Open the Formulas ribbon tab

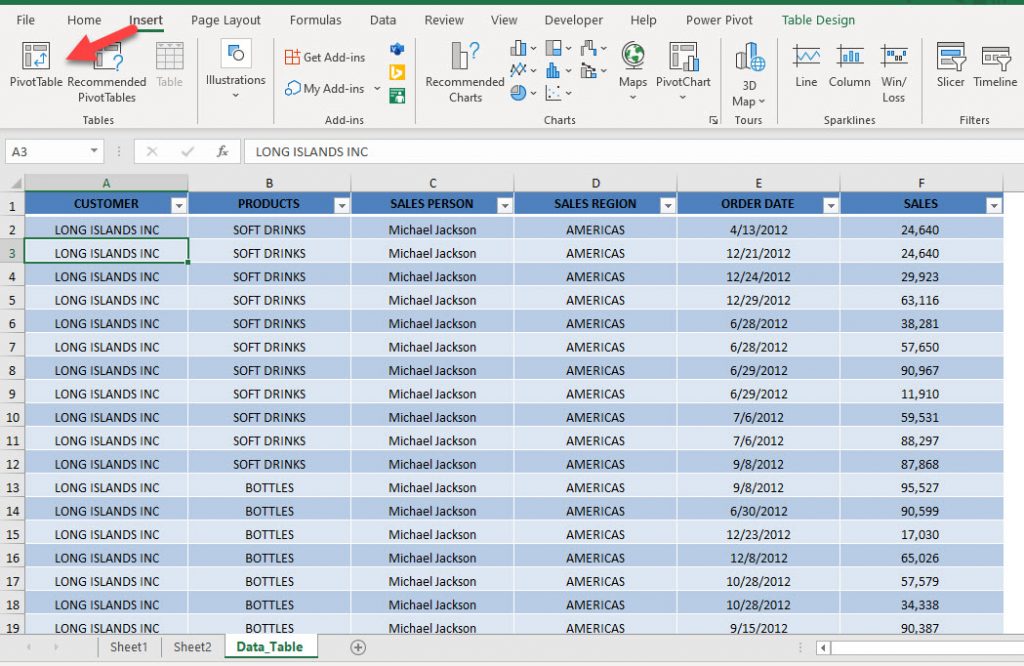315,19
